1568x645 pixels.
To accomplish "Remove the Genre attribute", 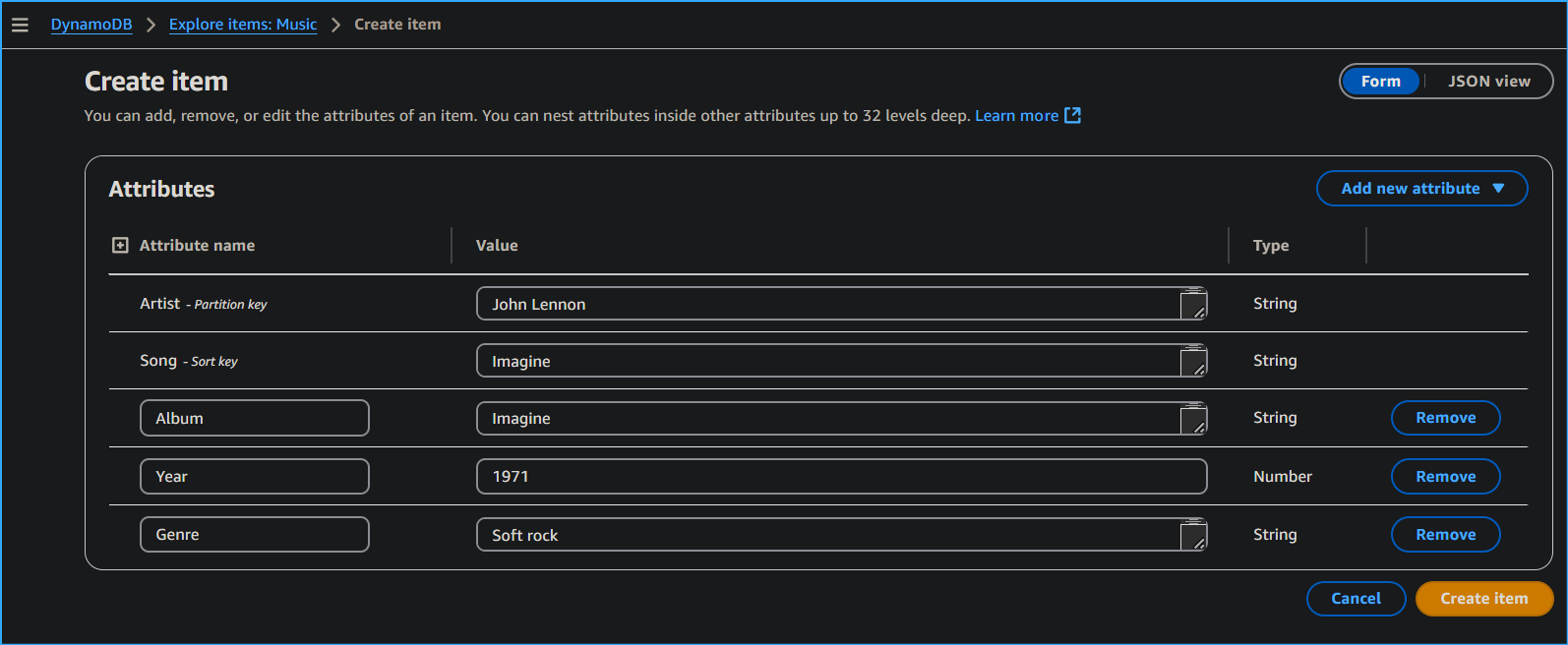I will [x=1446, y=535].
